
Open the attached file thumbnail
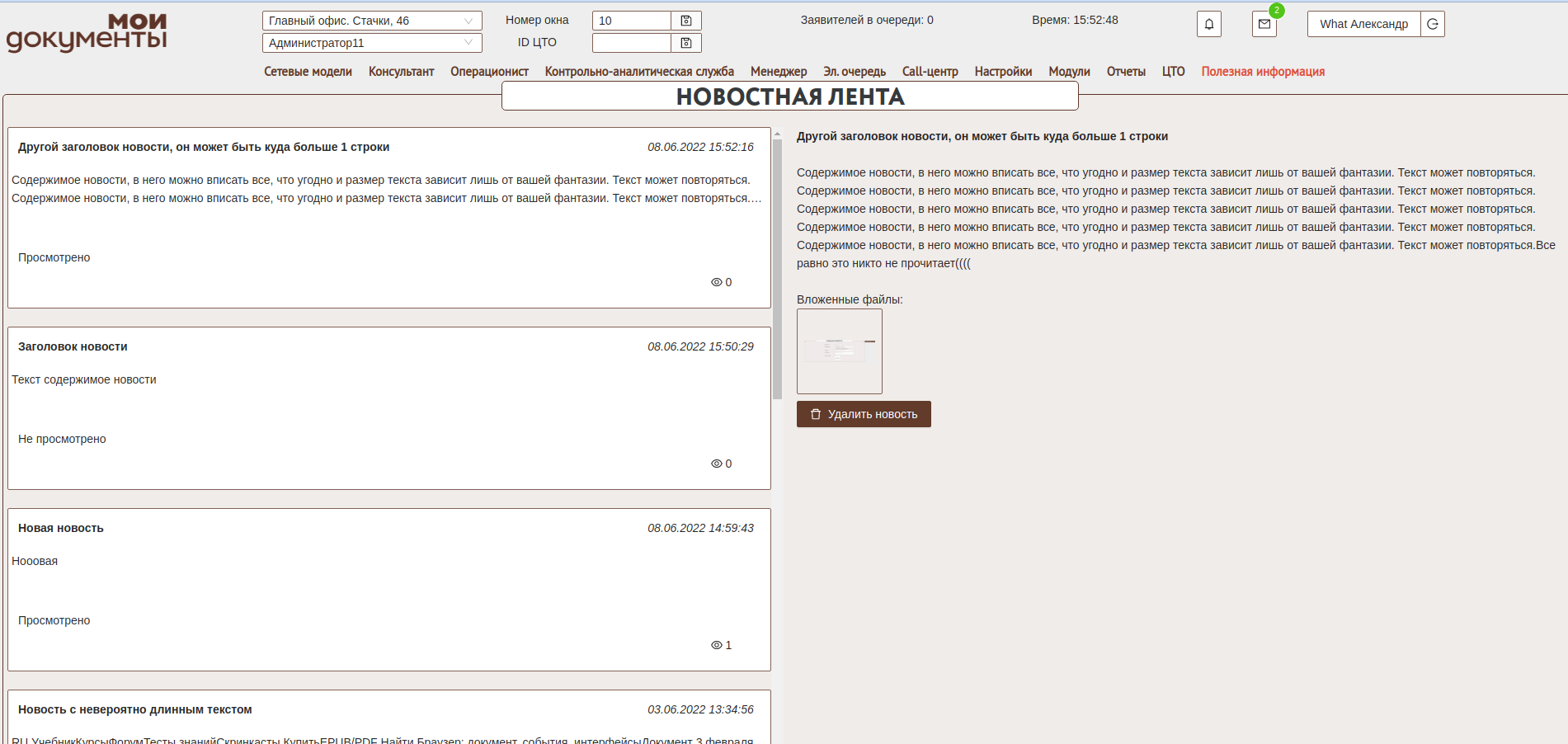[839, 351]
